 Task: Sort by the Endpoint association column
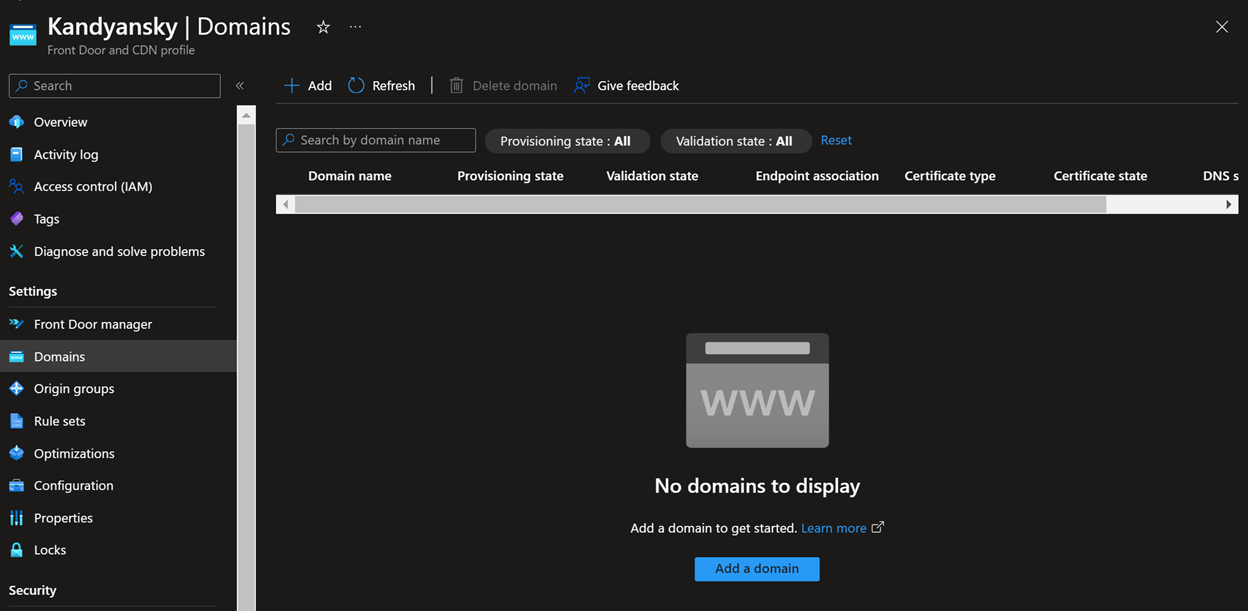[817, 176]
